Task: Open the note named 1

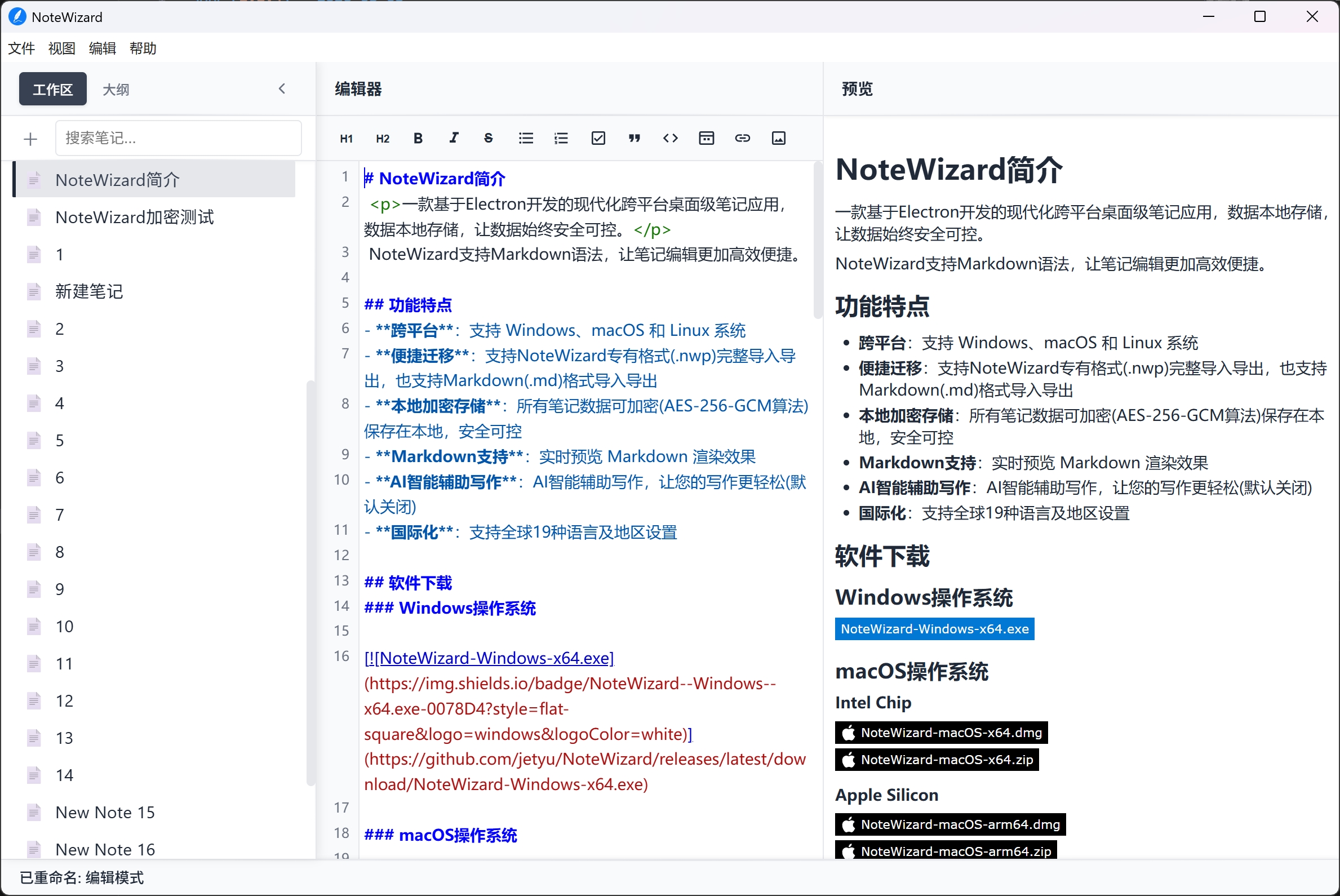Action: (154, 254)
